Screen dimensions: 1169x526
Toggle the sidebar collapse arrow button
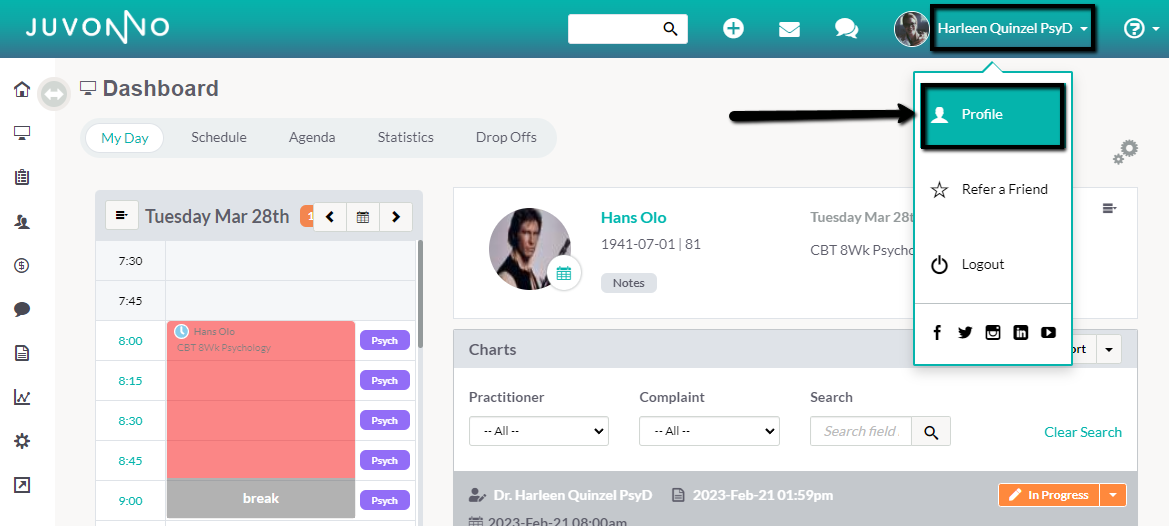click(x=54, y=94)
